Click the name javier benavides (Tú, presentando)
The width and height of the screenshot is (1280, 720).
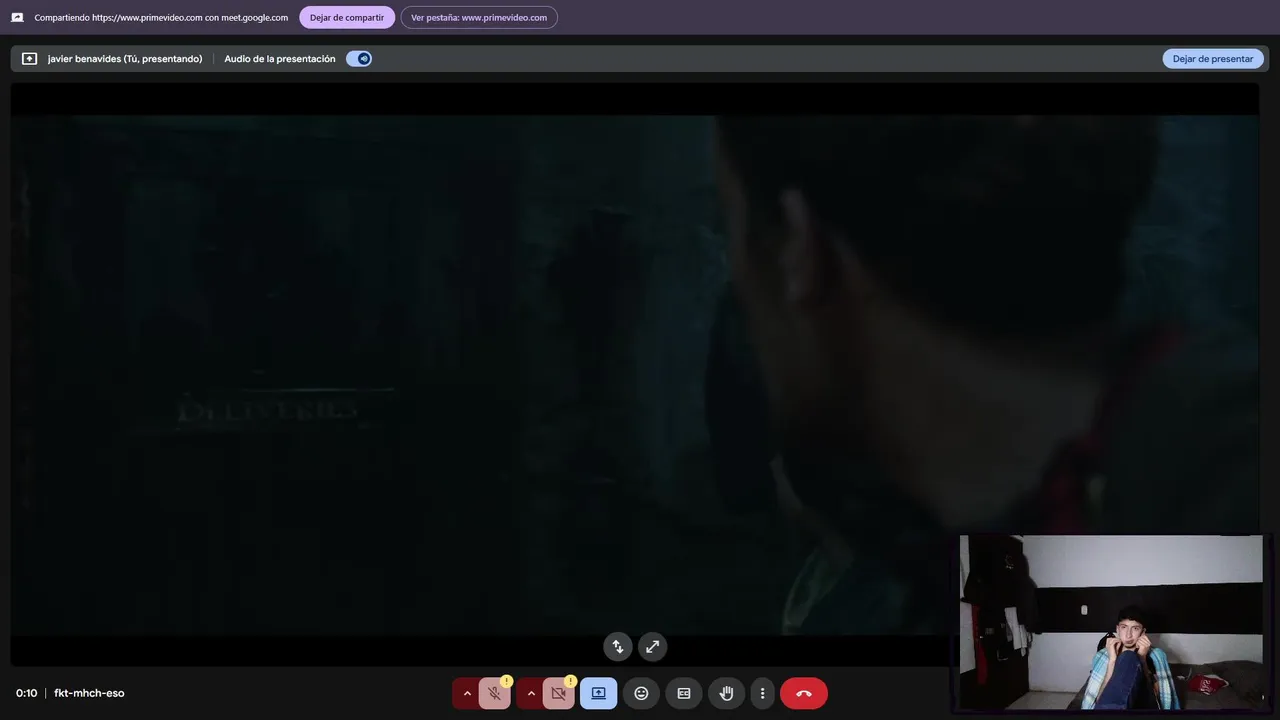(125, 59)
